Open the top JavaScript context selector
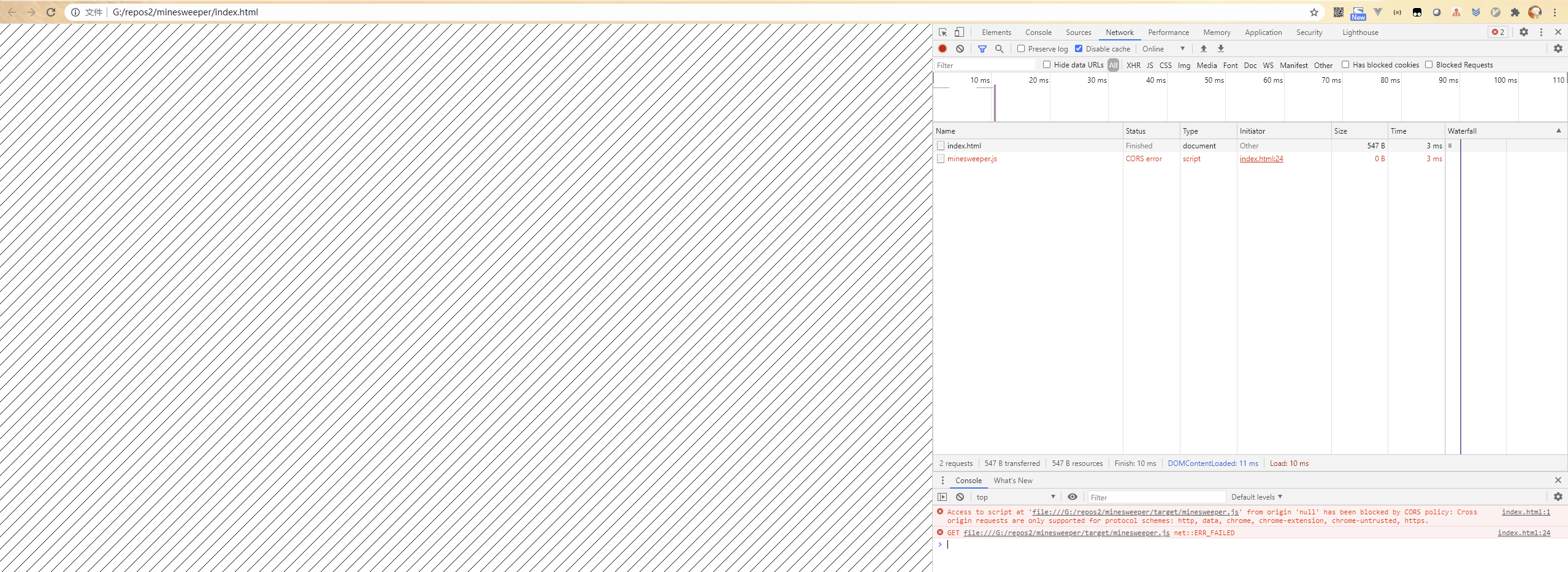The image size is (1568, 572). (1015, 497)
